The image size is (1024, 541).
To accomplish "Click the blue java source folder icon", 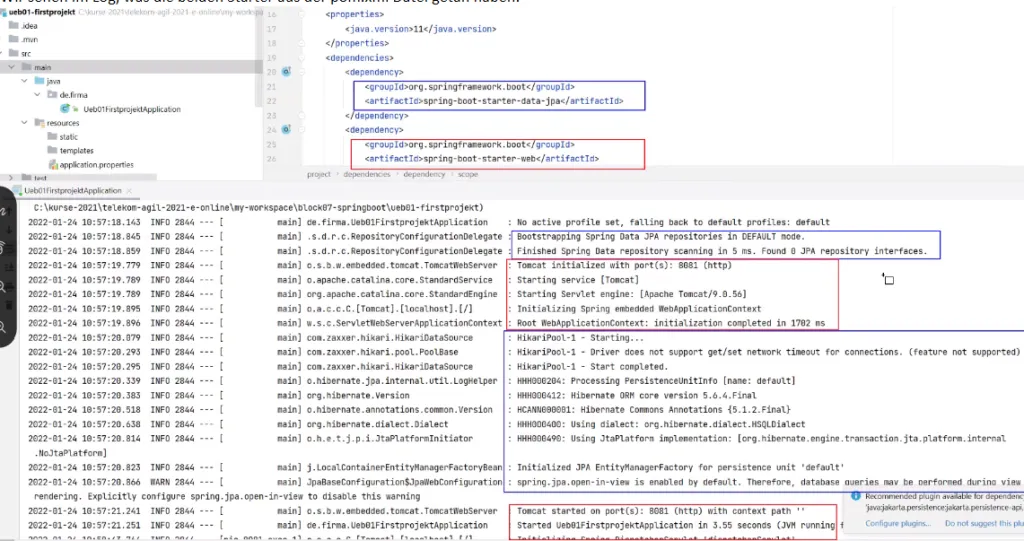I will tap(39, 81).
